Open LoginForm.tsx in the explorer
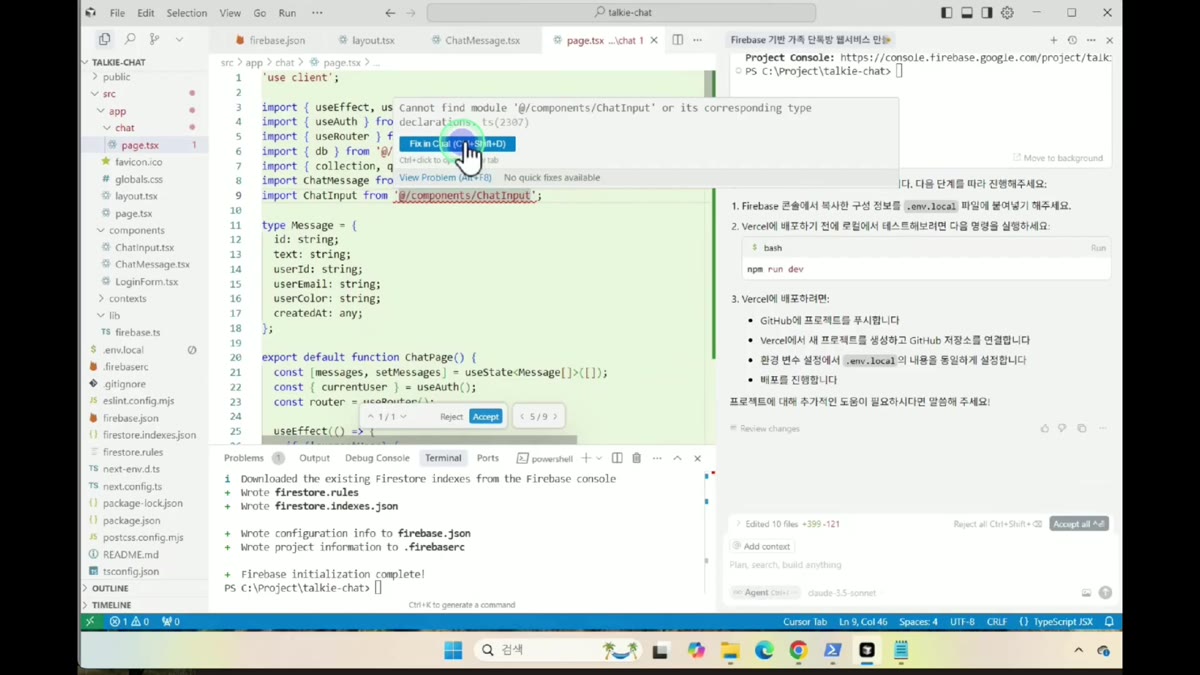The width and height of the screenshot is (1200, 675). pos(146,281)
